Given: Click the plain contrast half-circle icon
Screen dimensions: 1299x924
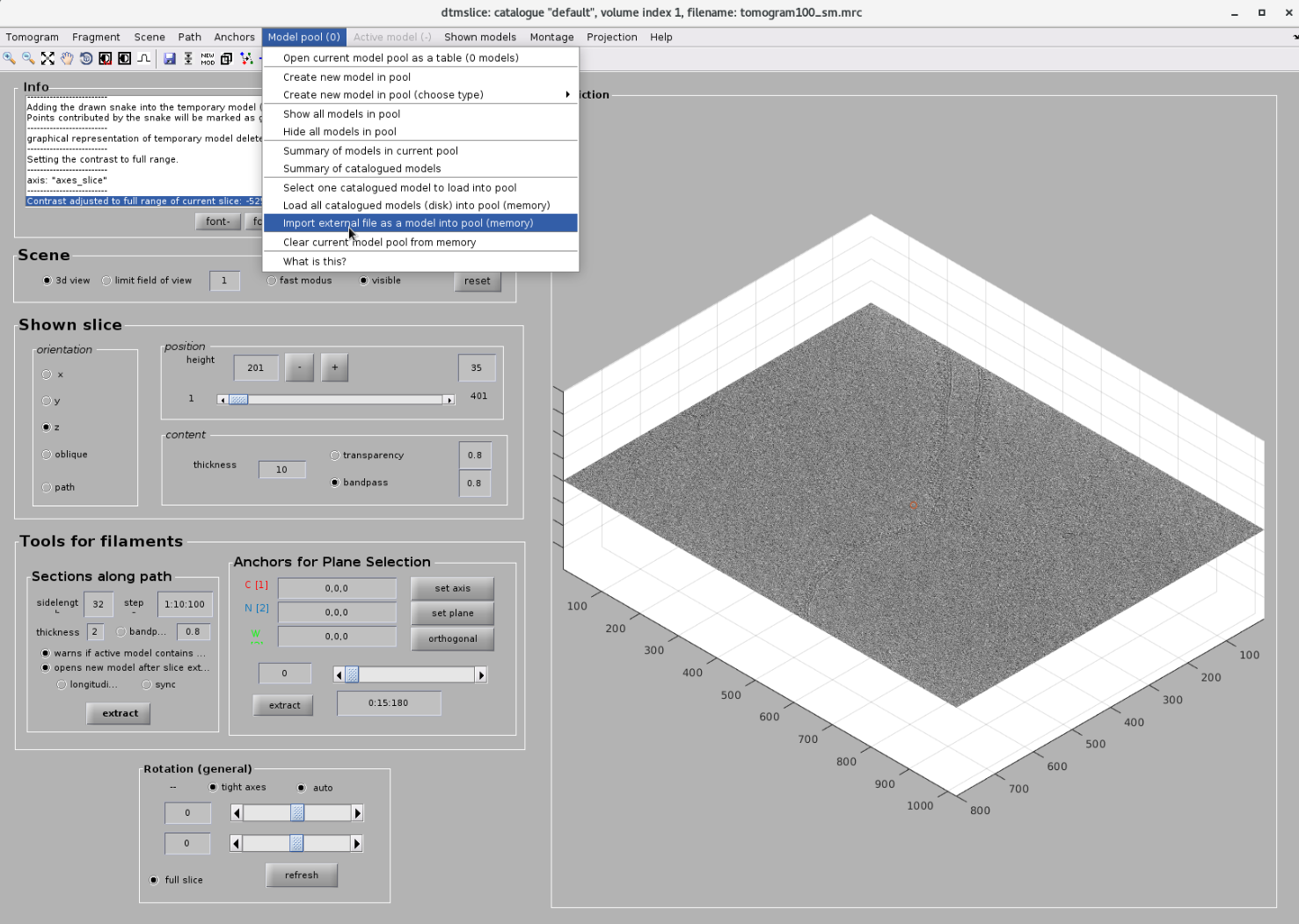Looking at the screenshot, I should [x=125, y=58].
